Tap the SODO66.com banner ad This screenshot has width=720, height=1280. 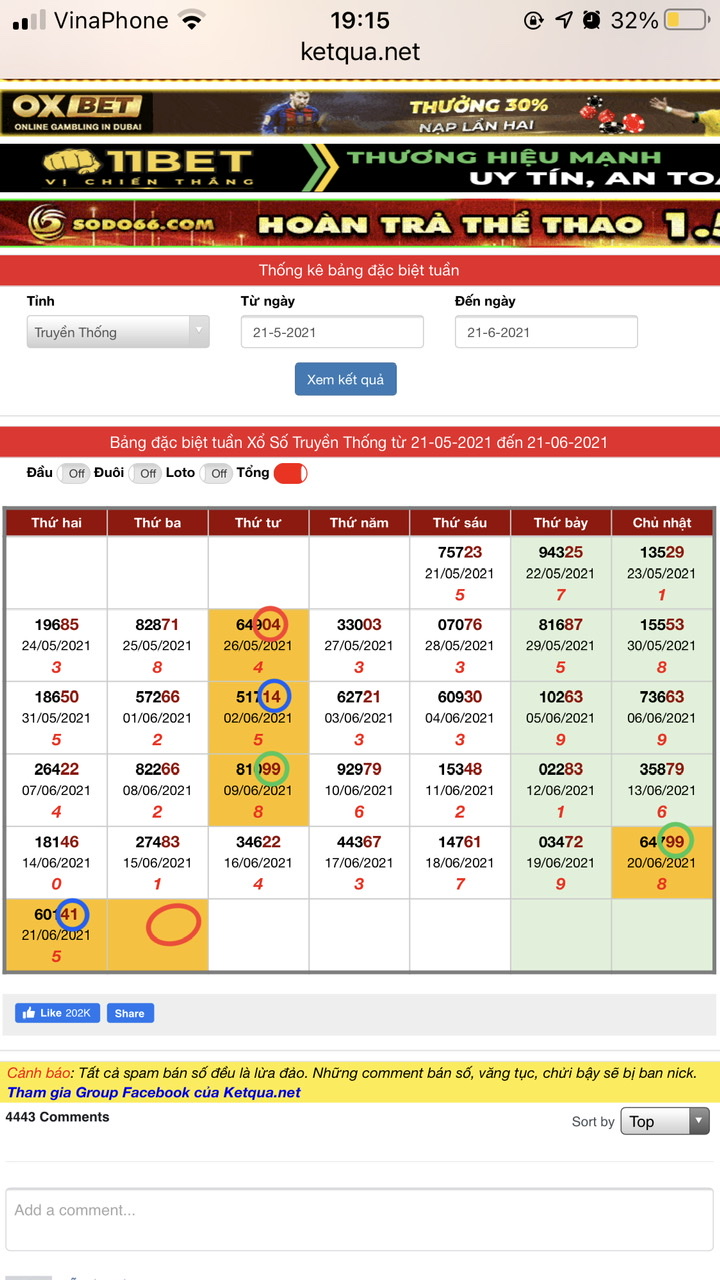click(360, 223)
